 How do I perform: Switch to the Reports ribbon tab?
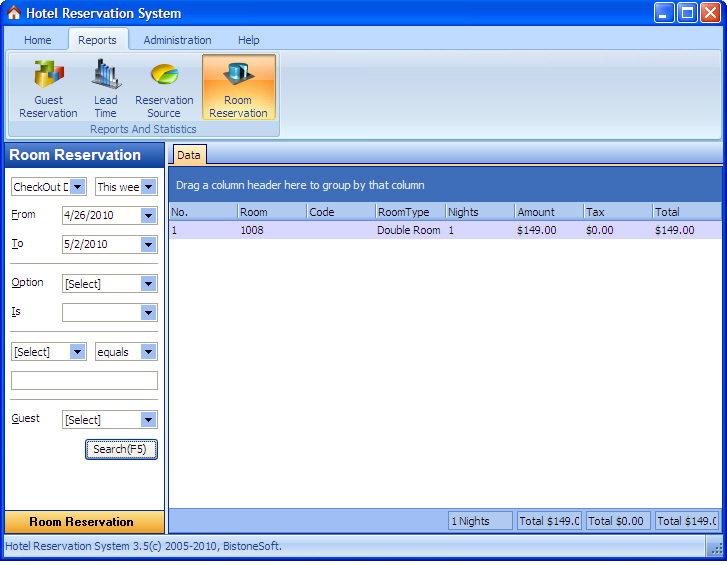pos(97,40)
